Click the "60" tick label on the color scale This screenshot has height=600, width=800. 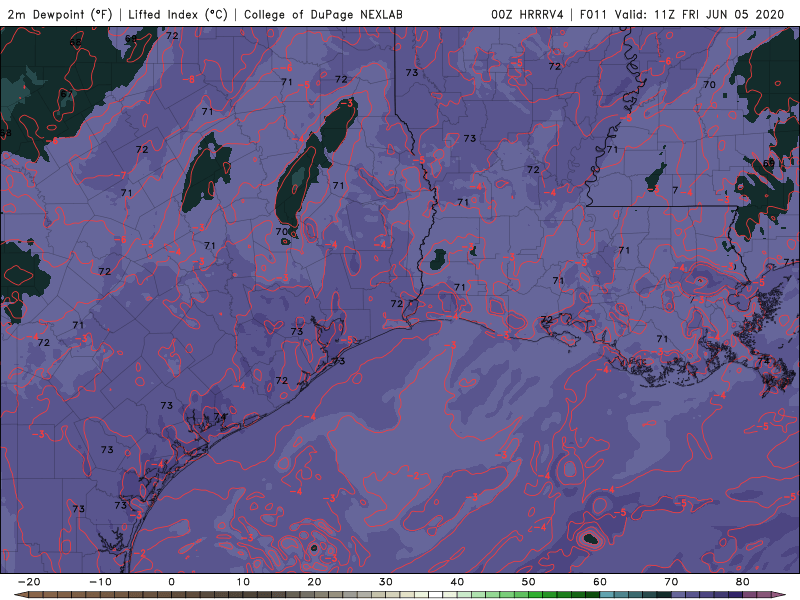600,582
